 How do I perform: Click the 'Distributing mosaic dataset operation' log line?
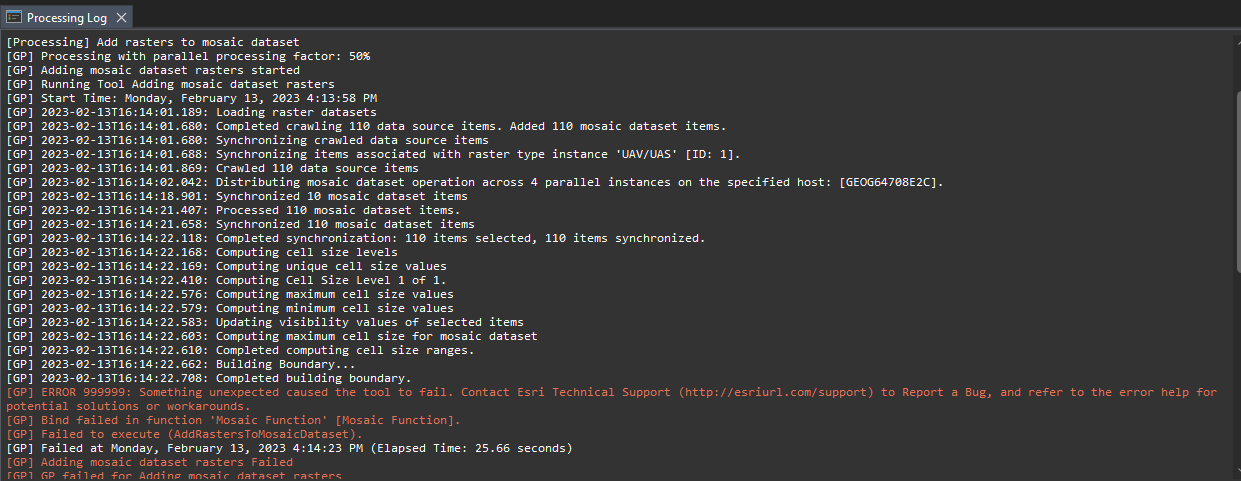click(475, 182)
